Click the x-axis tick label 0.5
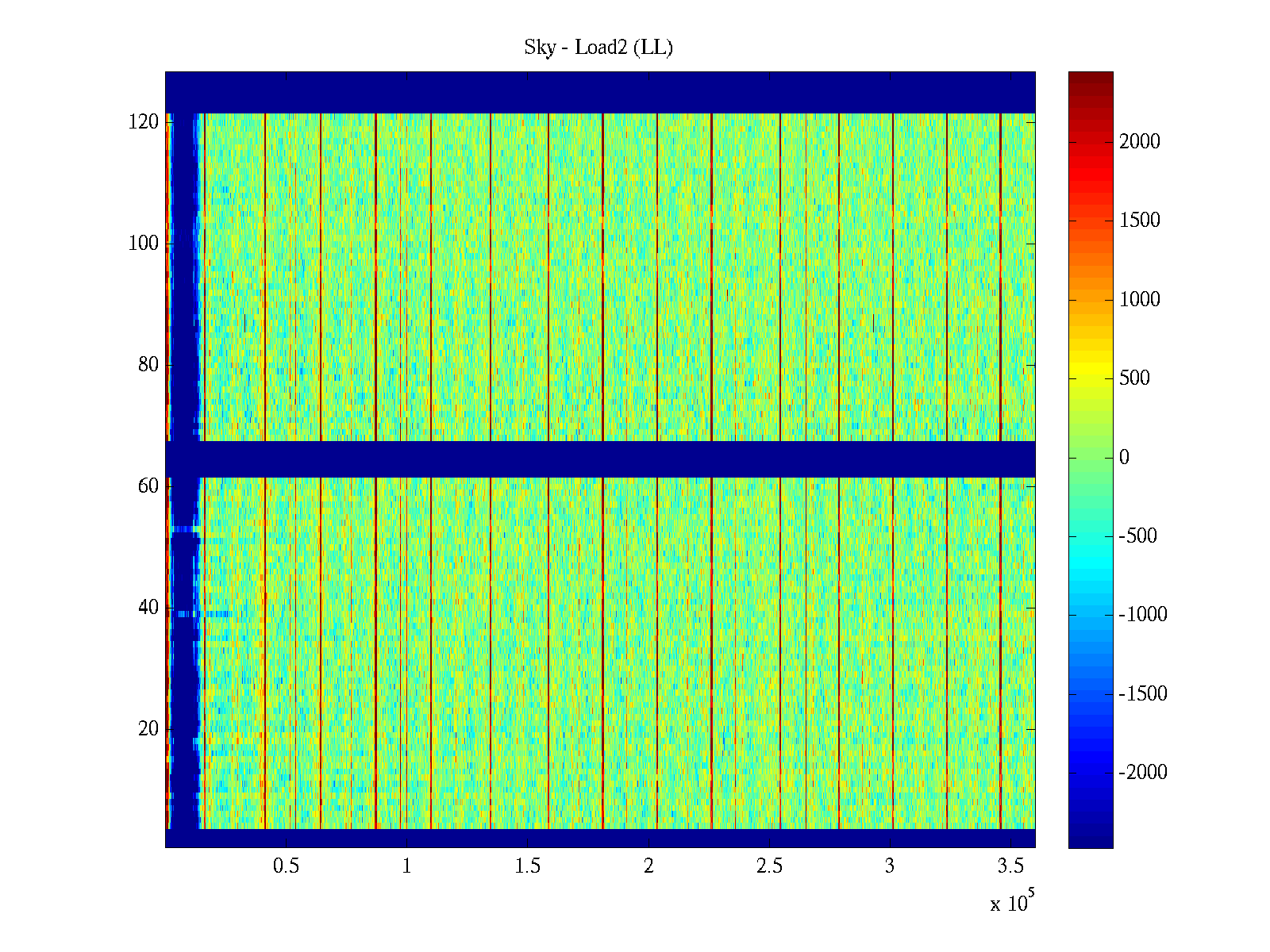The height and width of the screenshot is (952, 1270). point(286,866)
